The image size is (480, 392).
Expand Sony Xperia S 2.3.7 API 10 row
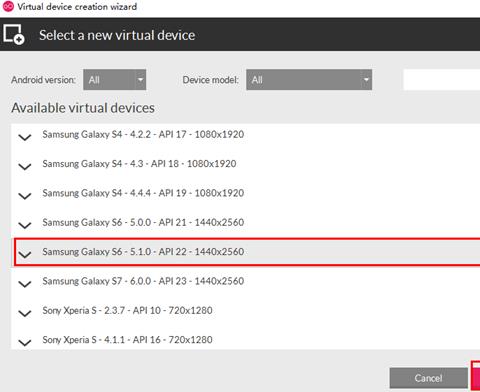click(x=25, y=313)
